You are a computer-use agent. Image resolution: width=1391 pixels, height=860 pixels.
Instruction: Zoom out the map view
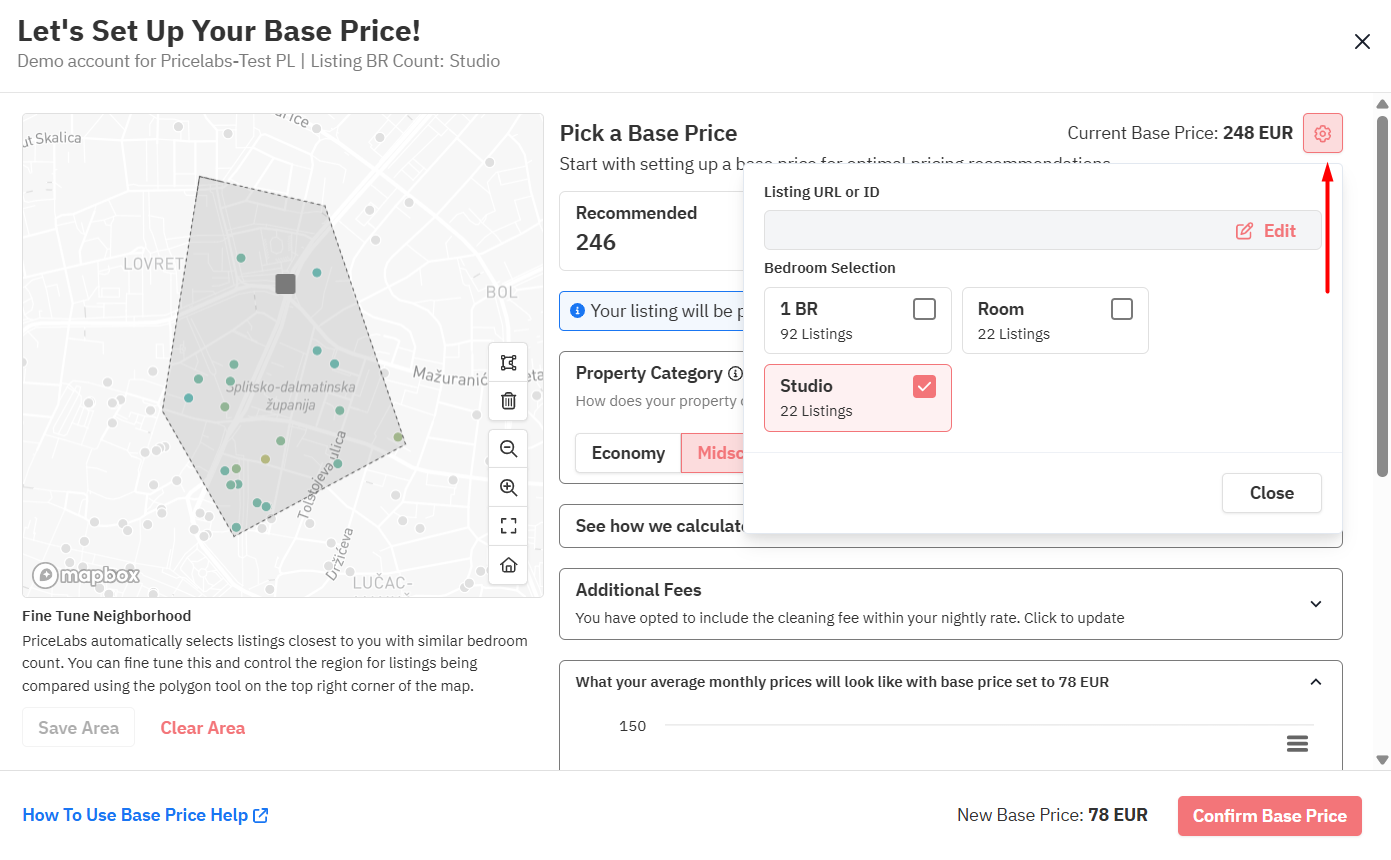click(508, 449)
